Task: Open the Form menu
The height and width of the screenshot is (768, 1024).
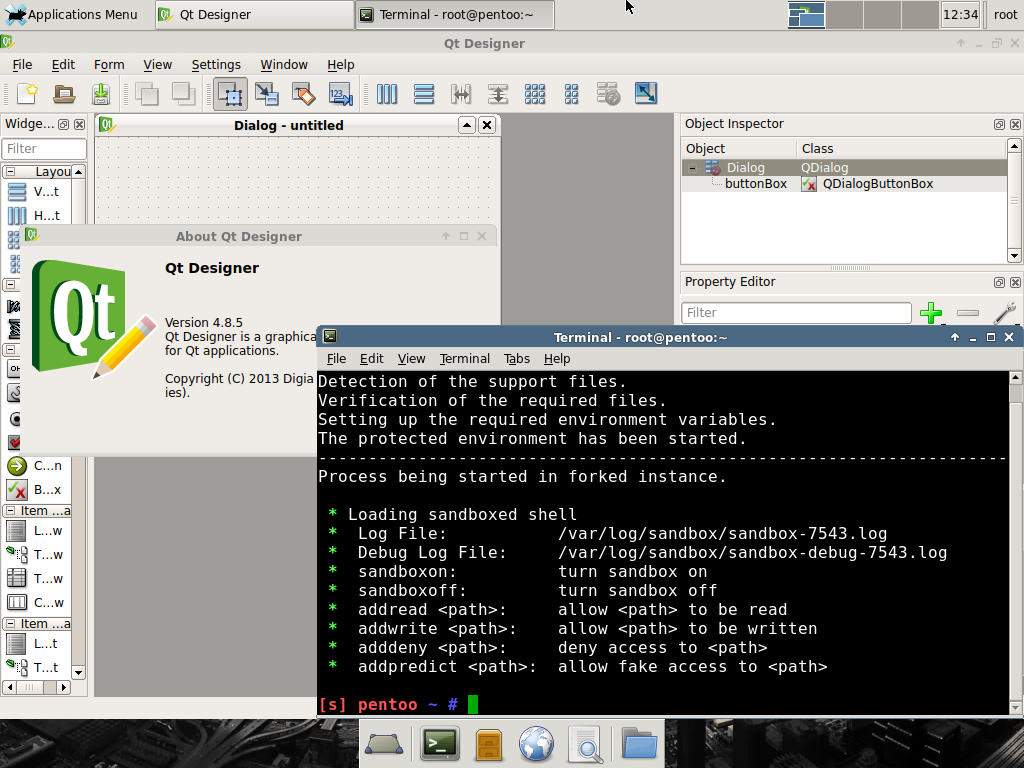Action: coord(109,65)
